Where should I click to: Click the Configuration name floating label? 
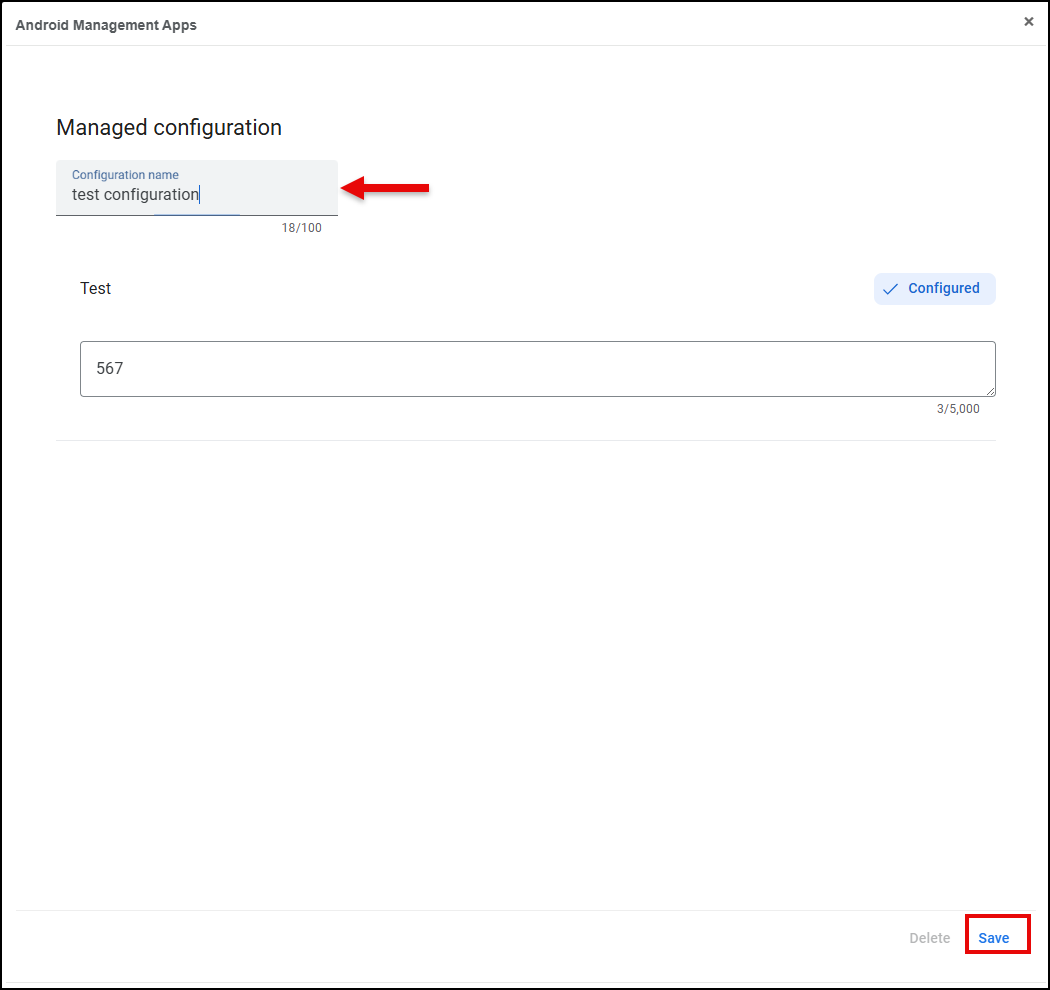pyautogui.click(x=125, y=175)
